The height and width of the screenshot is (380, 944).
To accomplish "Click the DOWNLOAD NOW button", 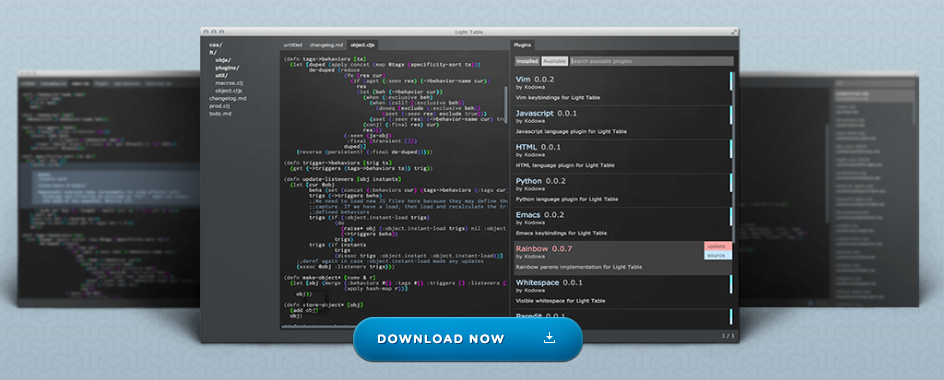I will coord(468,339).
